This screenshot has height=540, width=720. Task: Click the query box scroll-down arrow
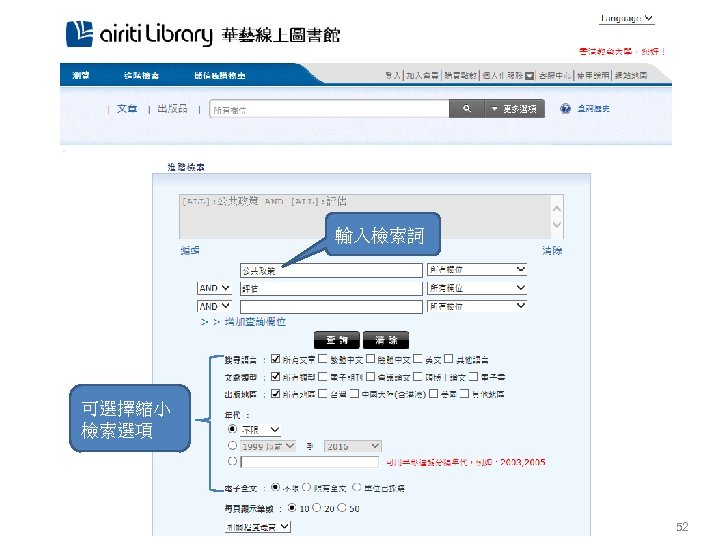[557, 225]
